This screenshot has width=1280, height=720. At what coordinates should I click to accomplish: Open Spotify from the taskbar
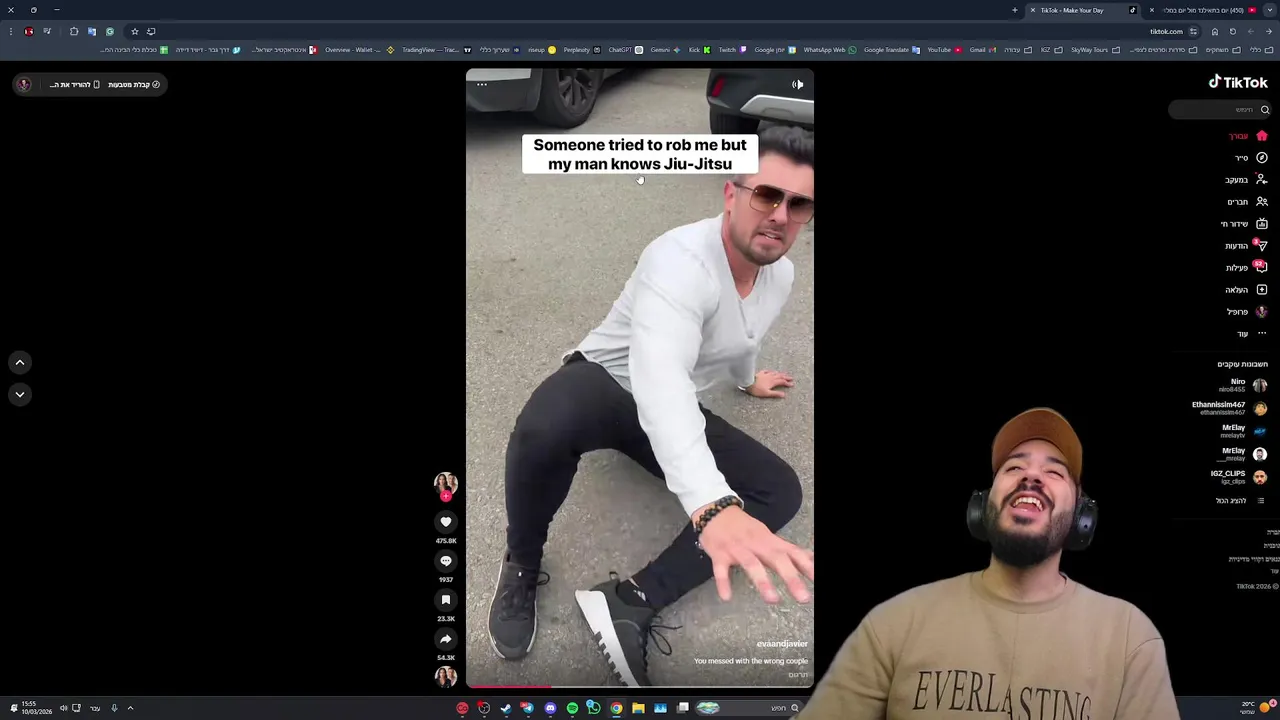point(572,708)
